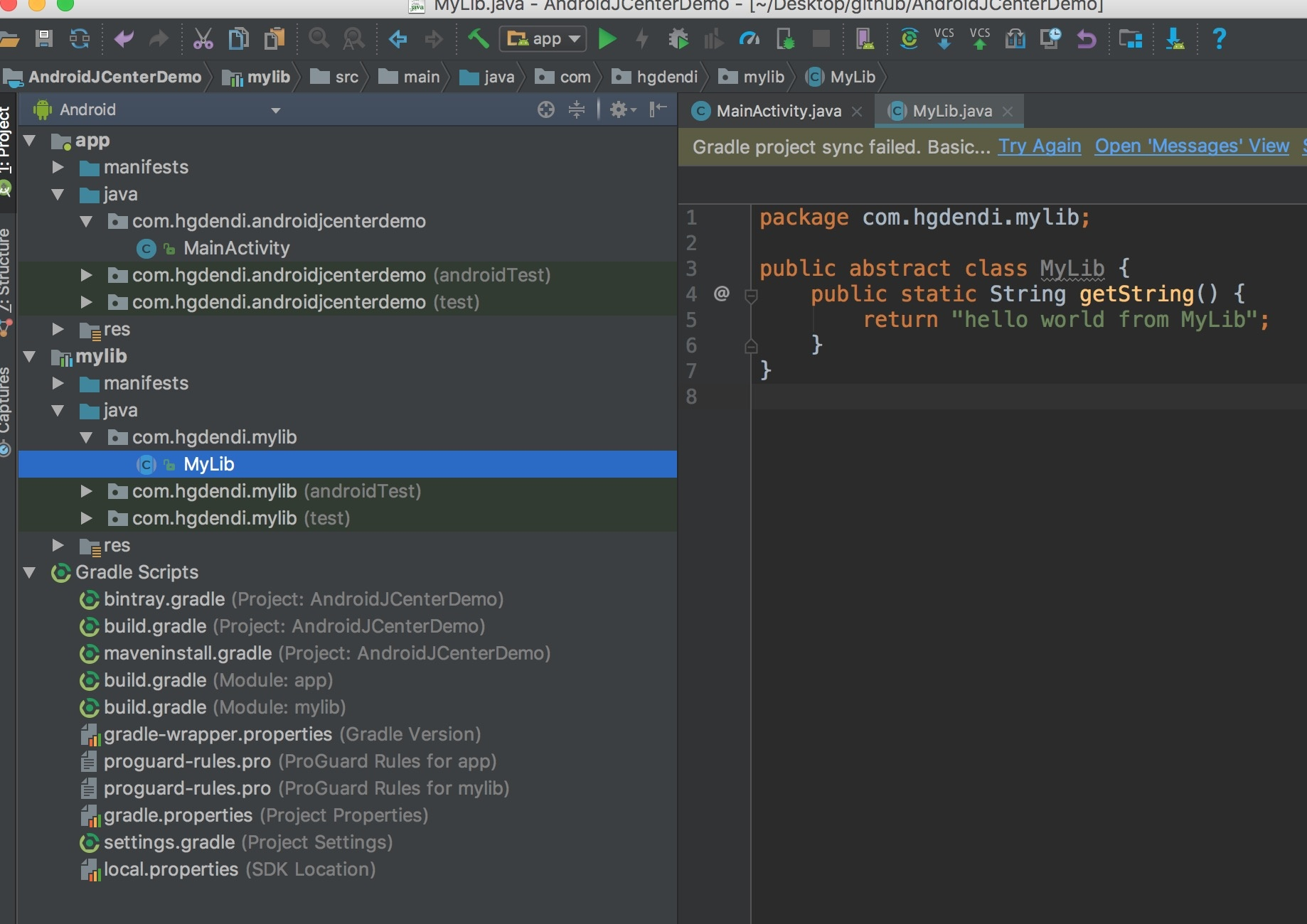Image resolution: width=1307 pixels, height=924 pixels.
Task: Switch to the MainActivity.java tab
Action: [778, 112]
